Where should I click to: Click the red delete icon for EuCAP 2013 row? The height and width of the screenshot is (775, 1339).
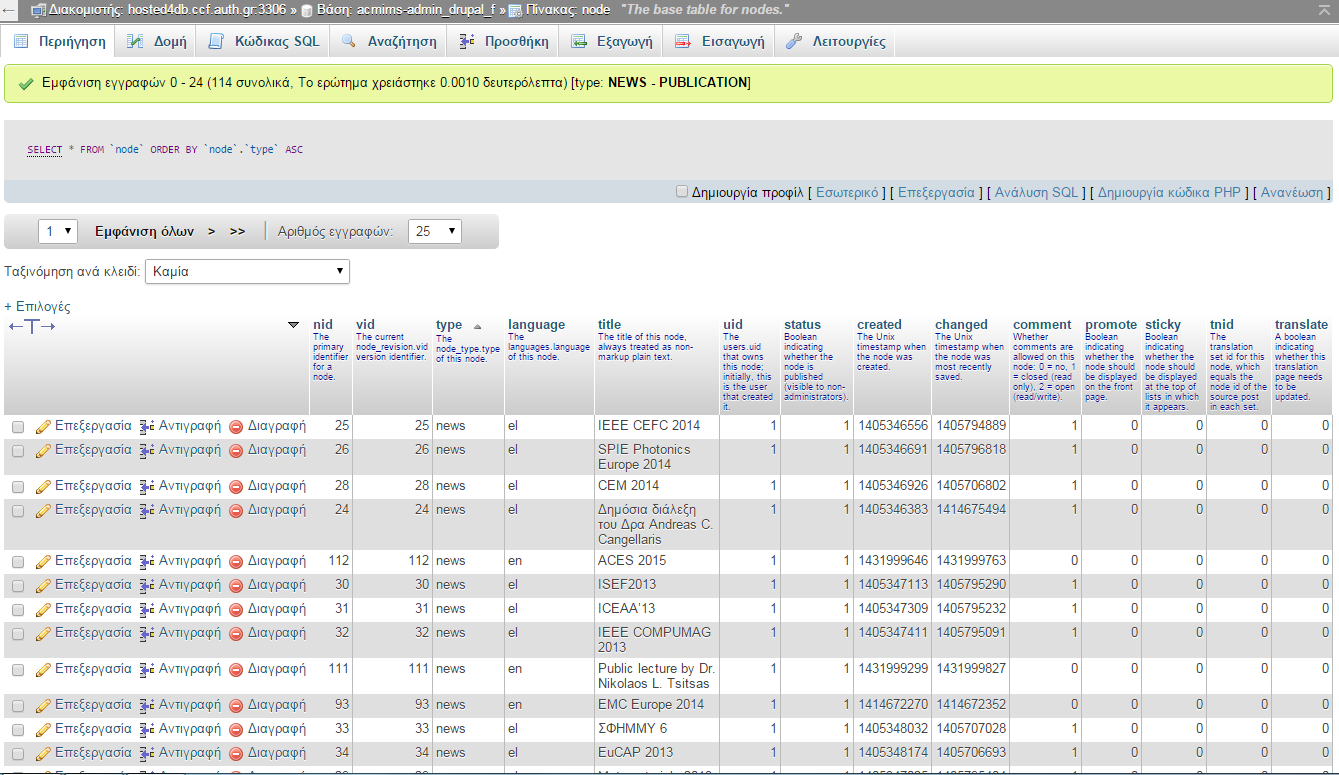point(236,754)
